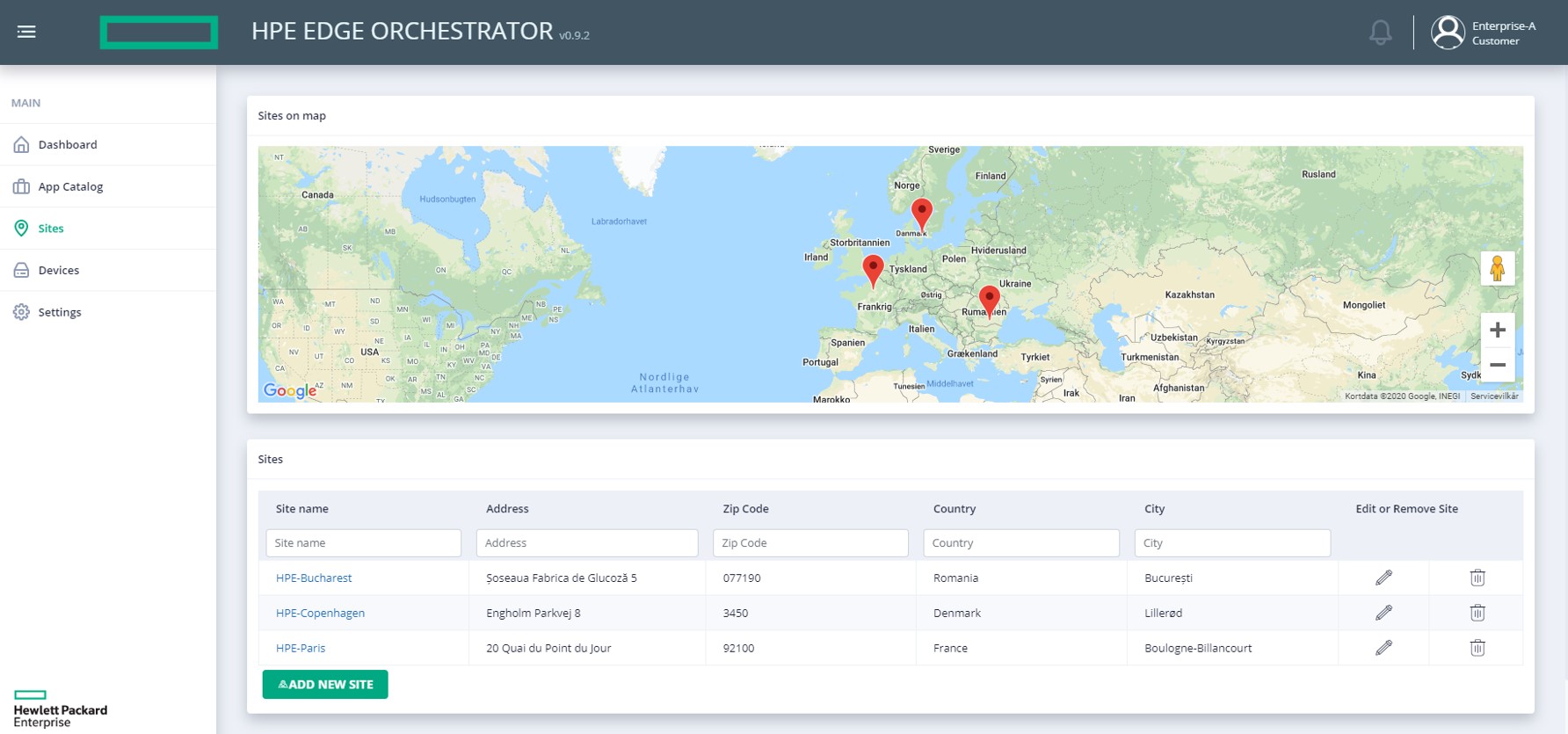
Task: Focus the City filter field
Action: (1232, 542)
